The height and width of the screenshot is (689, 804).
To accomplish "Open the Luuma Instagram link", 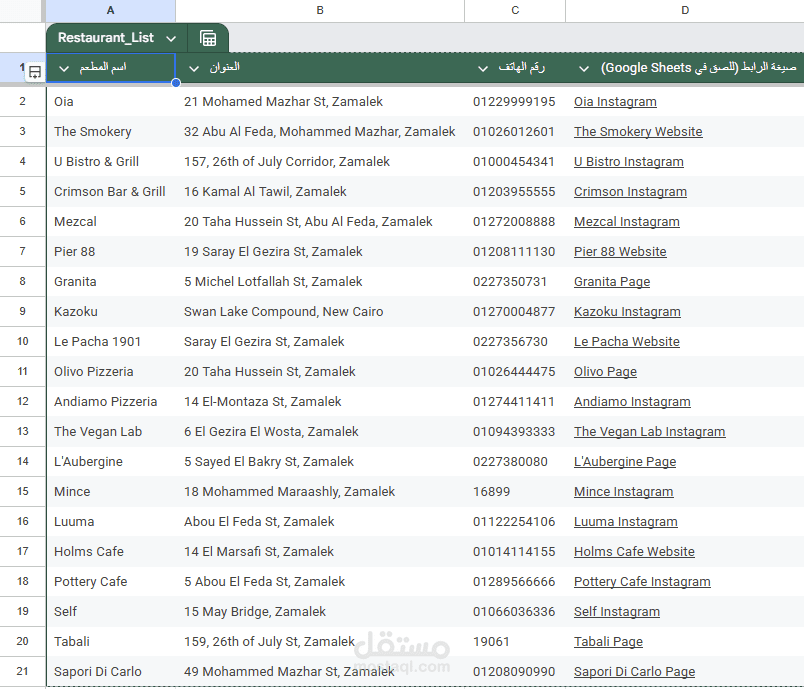I will (626, 521).
